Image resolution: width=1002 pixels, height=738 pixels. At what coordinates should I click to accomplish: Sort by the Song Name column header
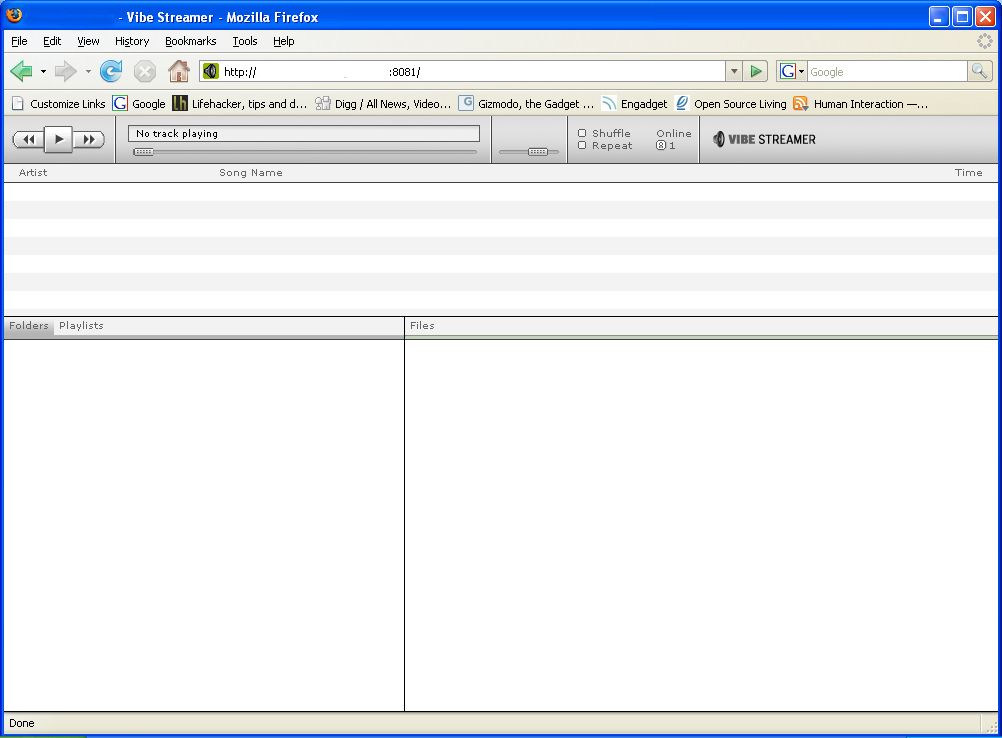250,173
